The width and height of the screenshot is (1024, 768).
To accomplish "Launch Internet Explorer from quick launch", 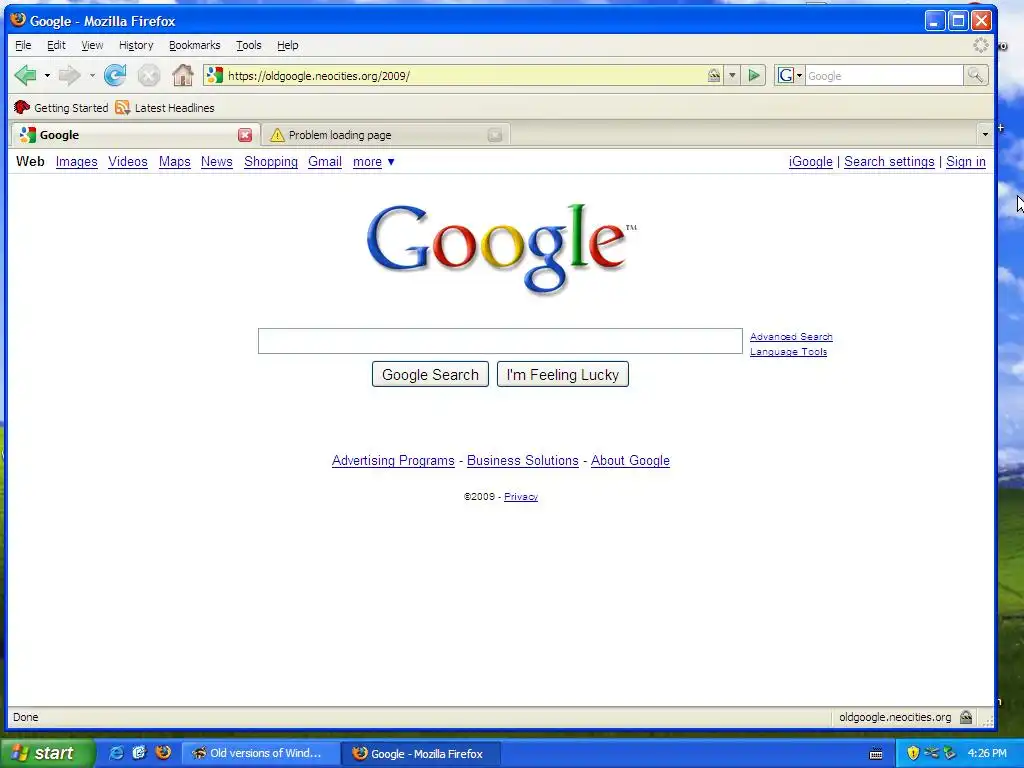I will pyautogui.click(x=116, y=753).
